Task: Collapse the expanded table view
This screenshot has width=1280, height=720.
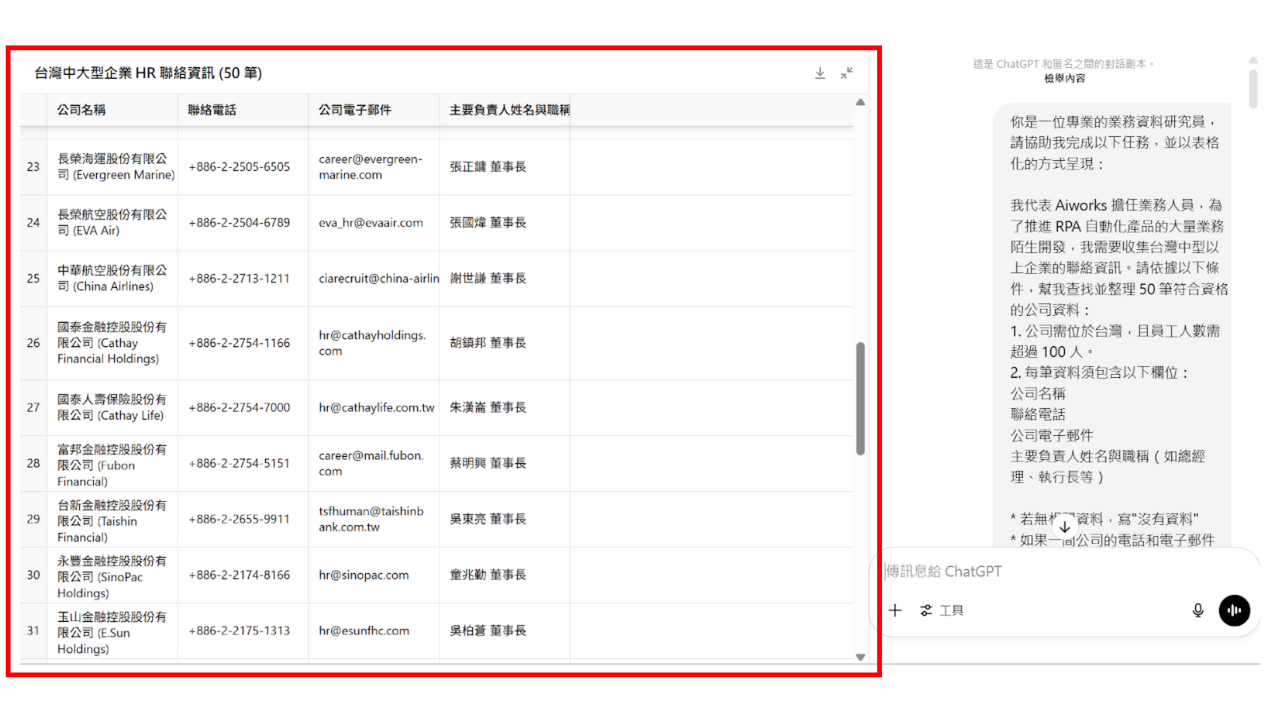Action: point(847,73)
